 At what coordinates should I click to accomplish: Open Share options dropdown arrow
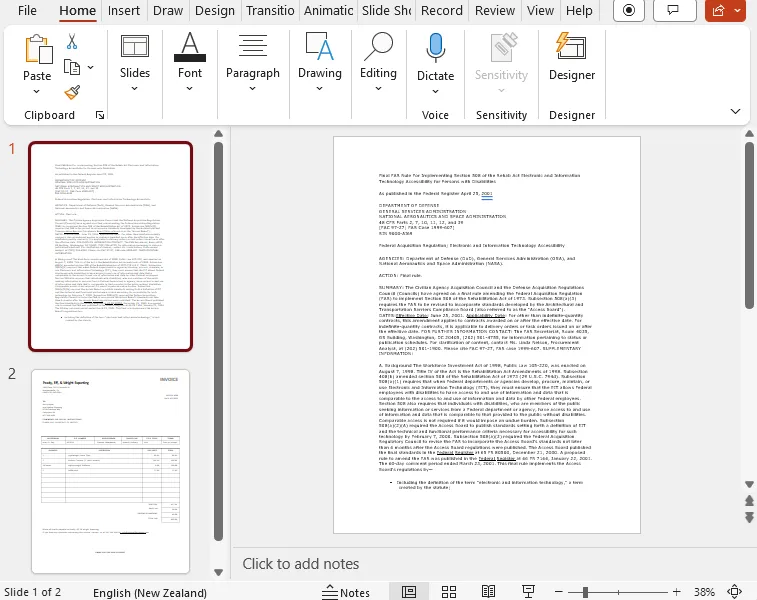click(x=738, y=10)
